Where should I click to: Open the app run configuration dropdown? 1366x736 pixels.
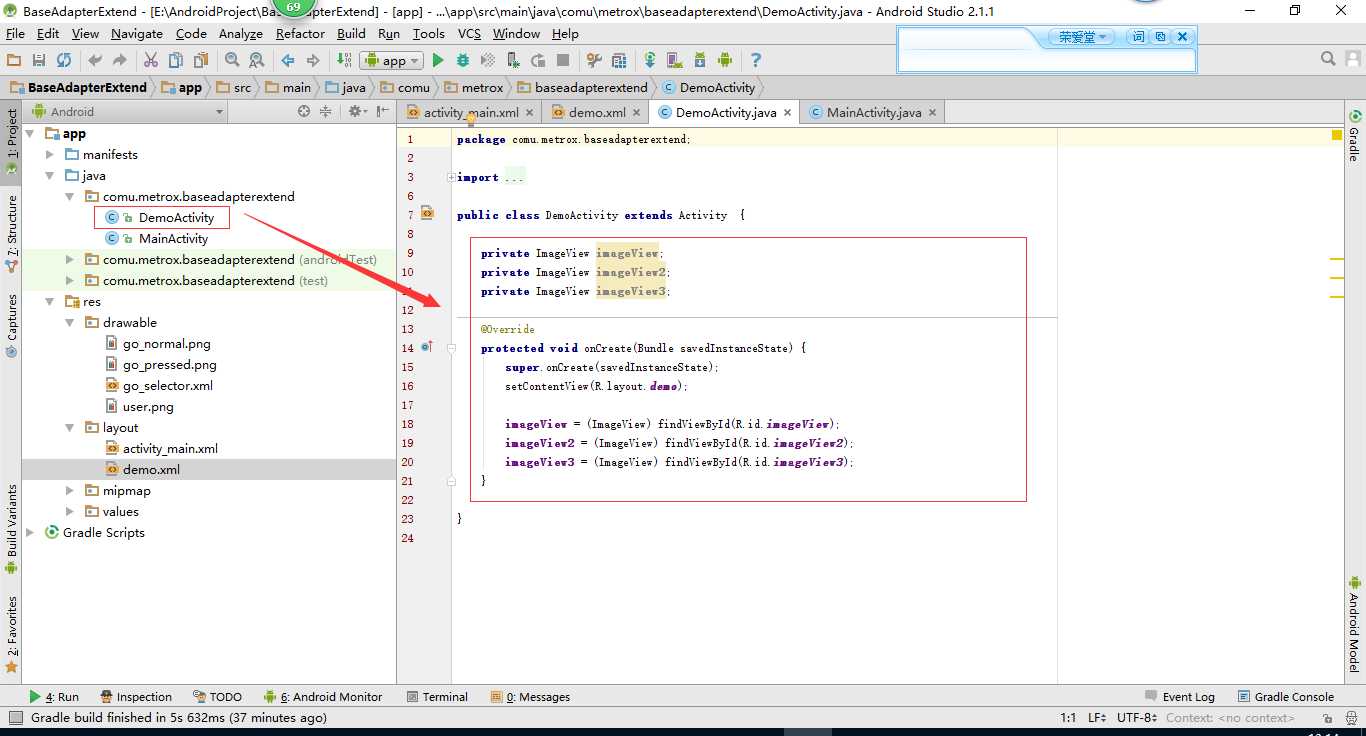pyautogui.click(x=392, y=60)
